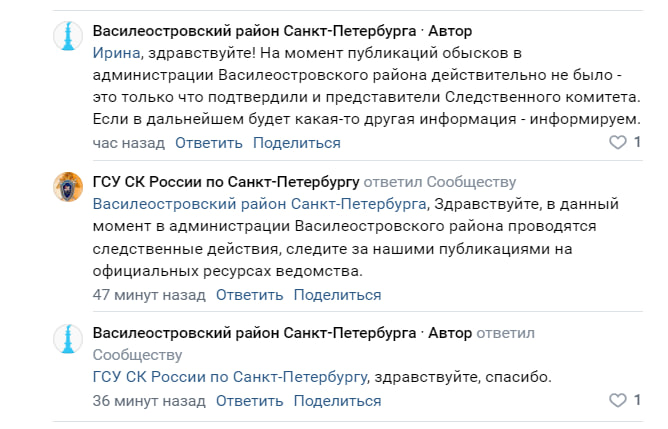Open the avatar on the topmost comment
The height and width of the screenshot is (429, 668).
tap(68, 36)
